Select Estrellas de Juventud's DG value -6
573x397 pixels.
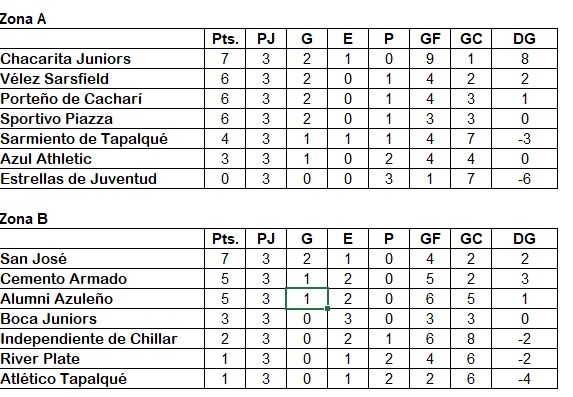click(x=525, y=179)
